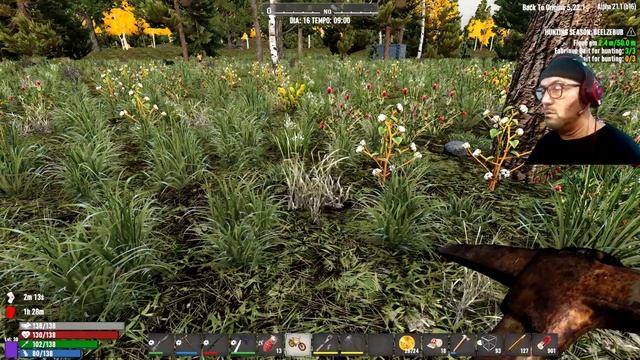The image size is (640, 360).
Task: Click the quest objective count '3/3'
Action: [630, 51]
